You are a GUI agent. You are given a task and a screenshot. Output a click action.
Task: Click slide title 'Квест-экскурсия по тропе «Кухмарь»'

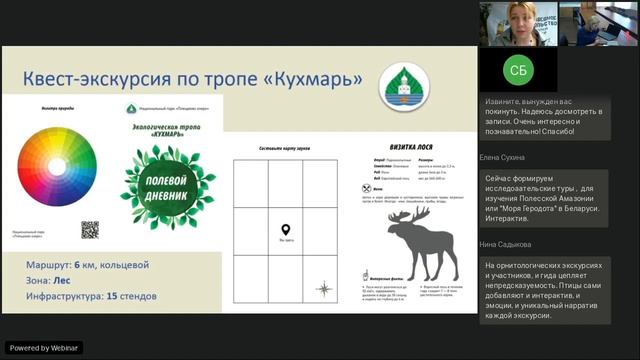193,78
